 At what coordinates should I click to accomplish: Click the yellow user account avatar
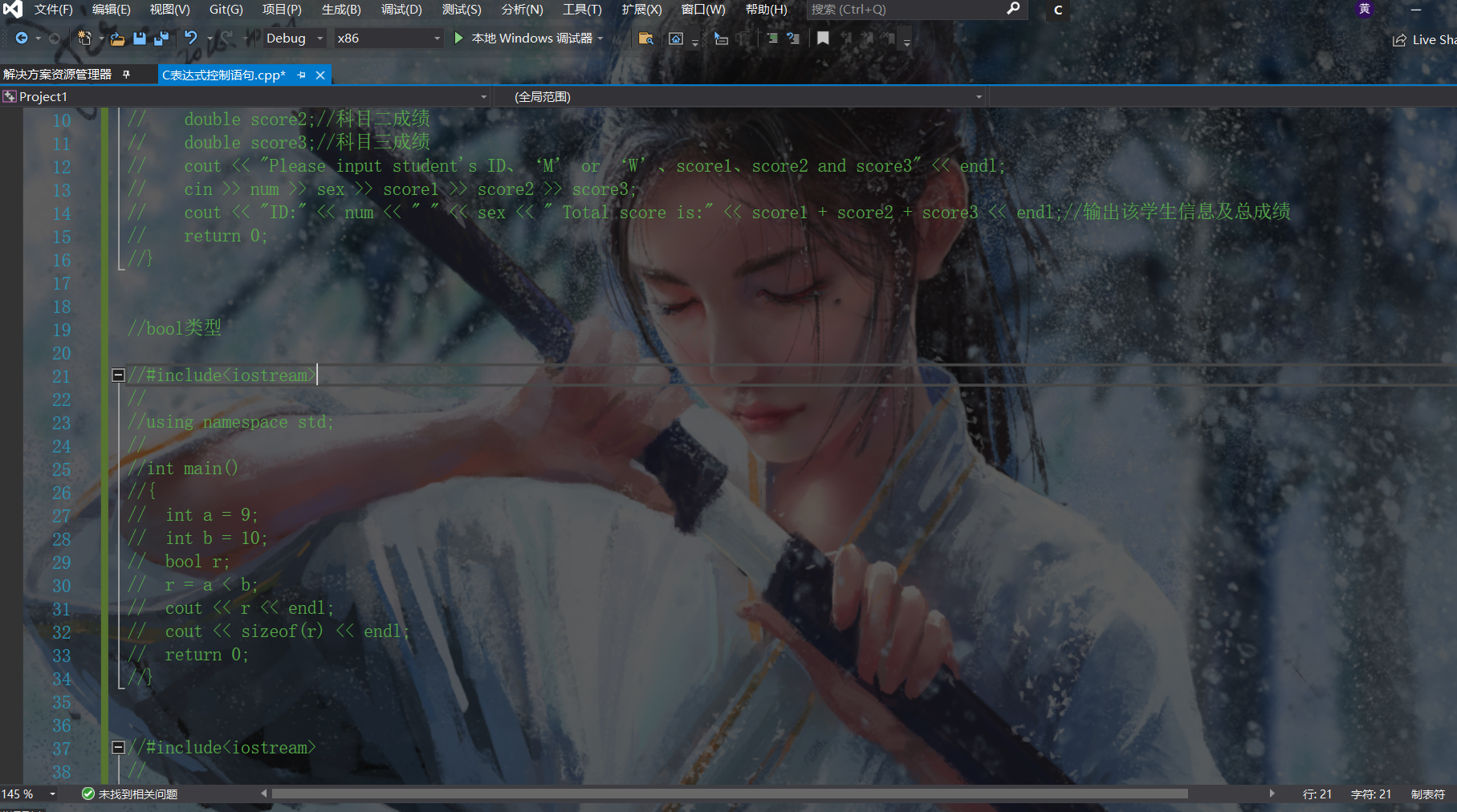1365,9
